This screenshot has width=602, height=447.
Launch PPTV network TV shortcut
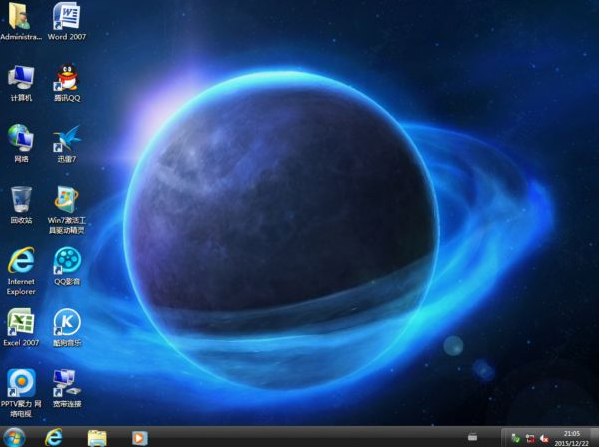tap(21, 382)
